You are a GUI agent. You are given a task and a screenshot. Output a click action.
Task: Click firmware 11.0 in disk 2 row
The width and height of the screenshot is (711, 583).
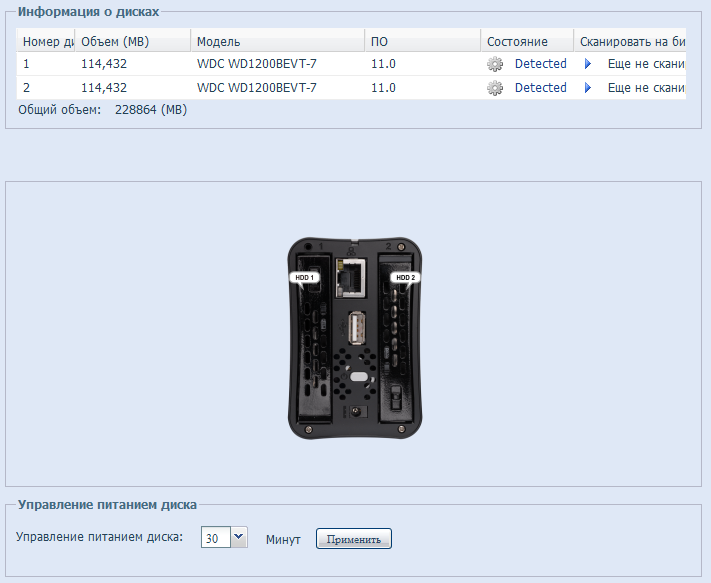383,87
